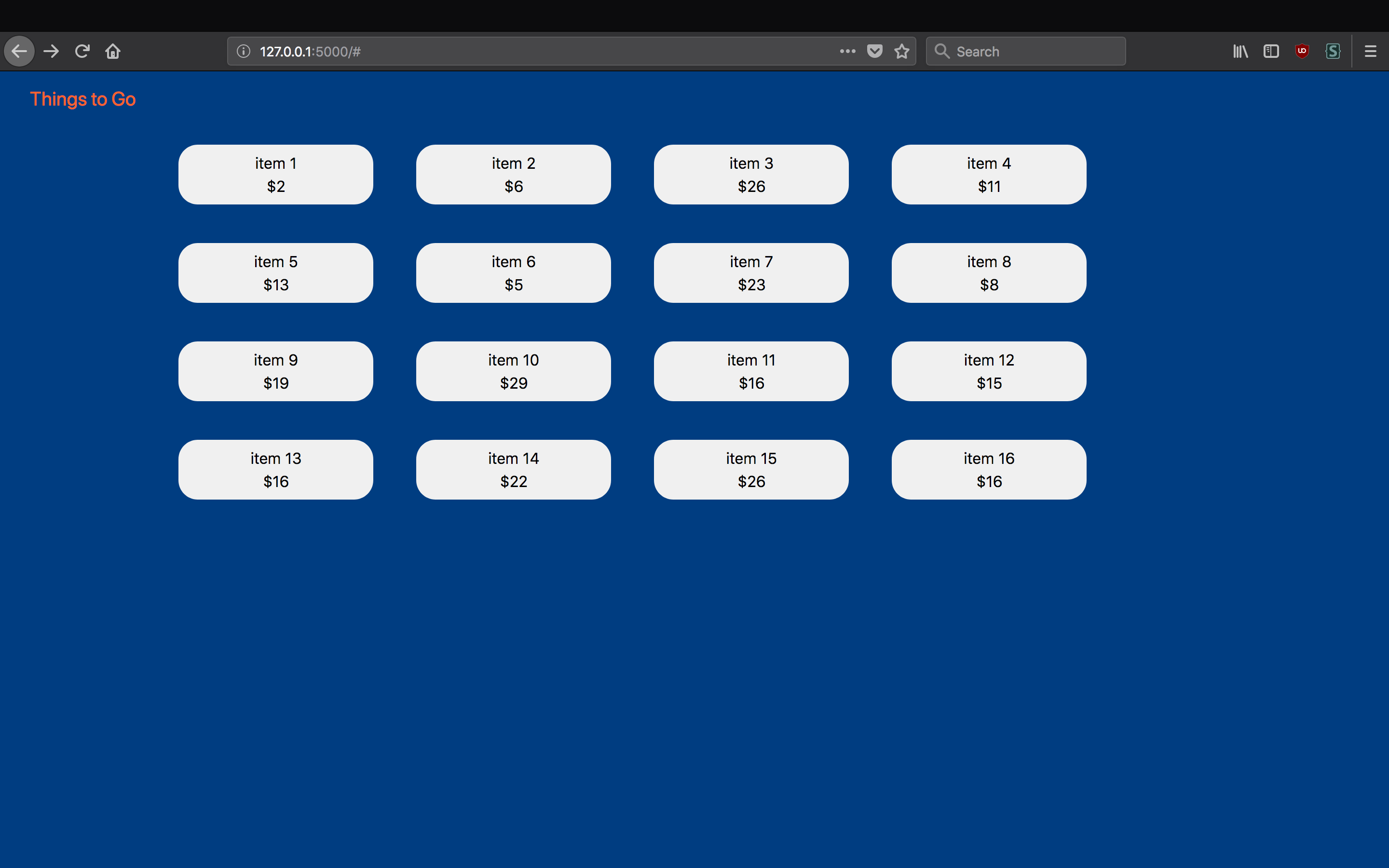Reload the current page
Image resolution: width=1389 pixels, height=868 pixels.
point(82,51)
